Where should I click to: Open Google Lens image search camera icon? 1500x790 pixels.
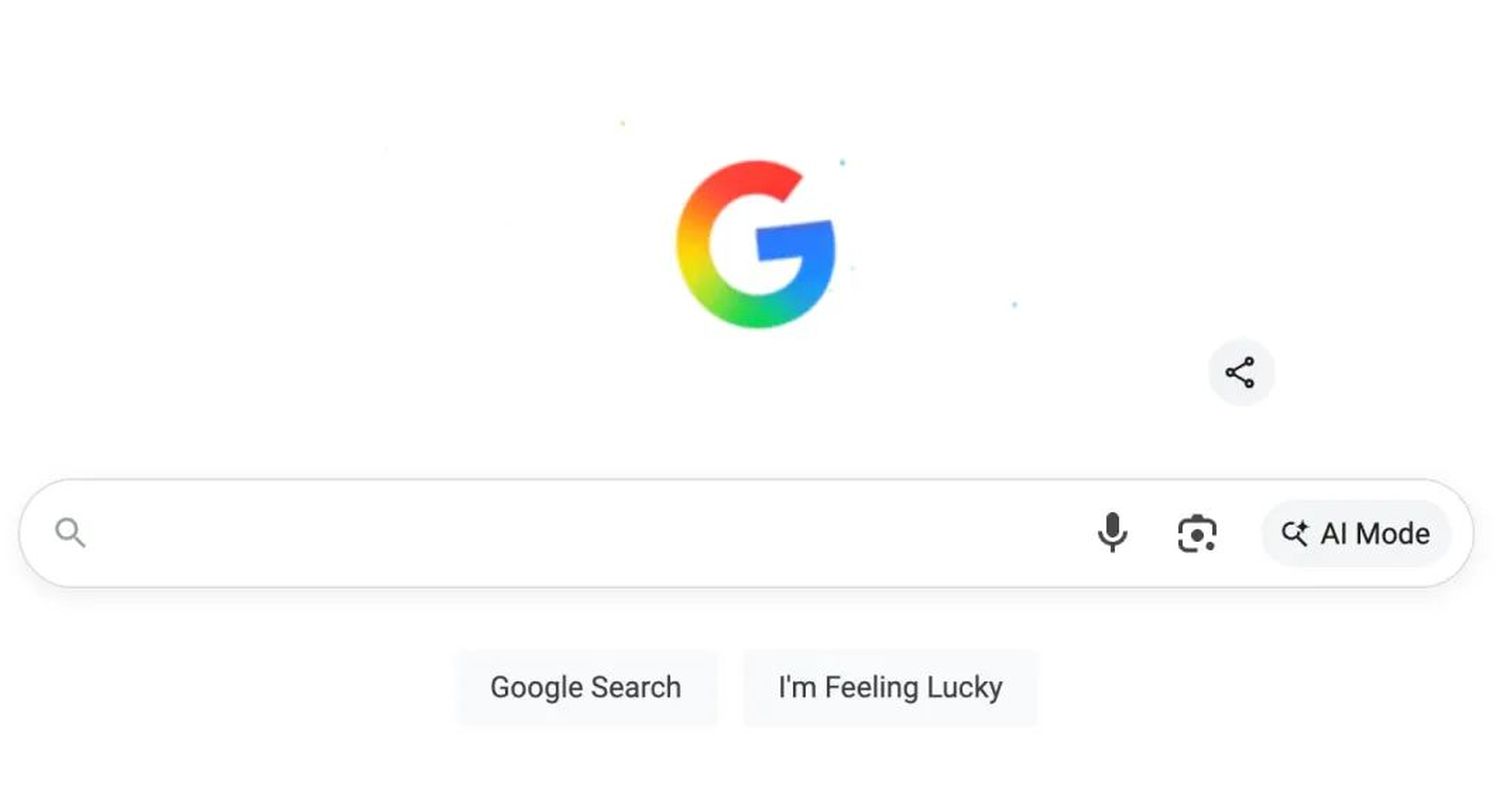[1197, 534]
